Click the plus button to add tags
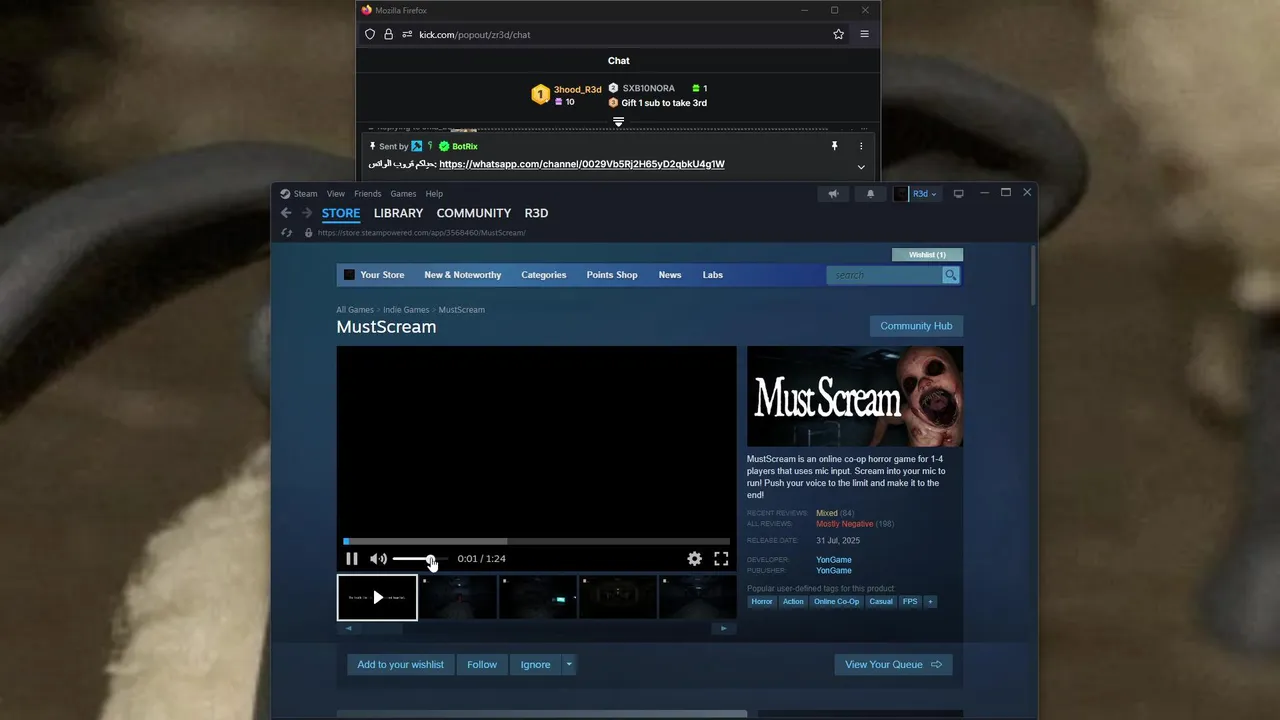Image resolution: width=1280 pixels, height=720 pixels. click(x=930, y=602)
